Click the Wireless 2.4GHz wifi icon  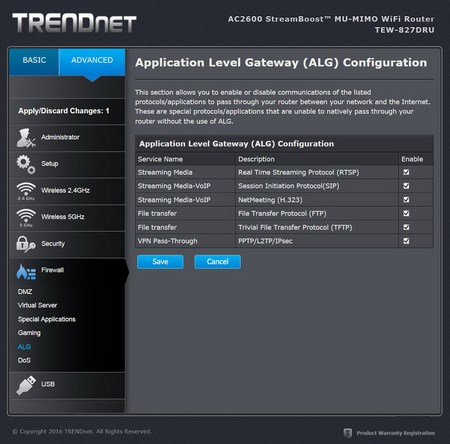click(x=26, y=191)
